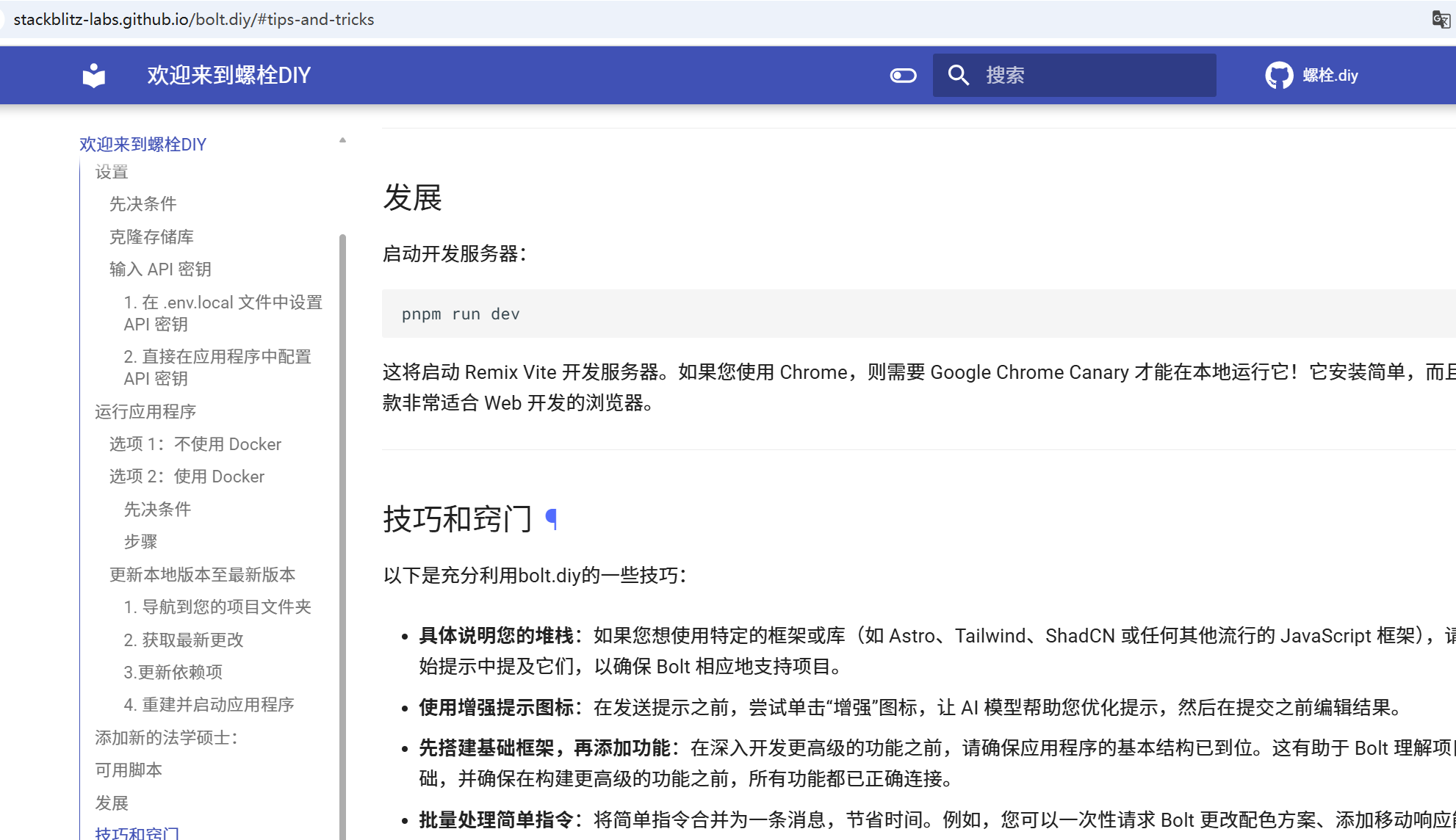
Task: Open 可用脚本 sidebar entry
Action: [129, 770]
